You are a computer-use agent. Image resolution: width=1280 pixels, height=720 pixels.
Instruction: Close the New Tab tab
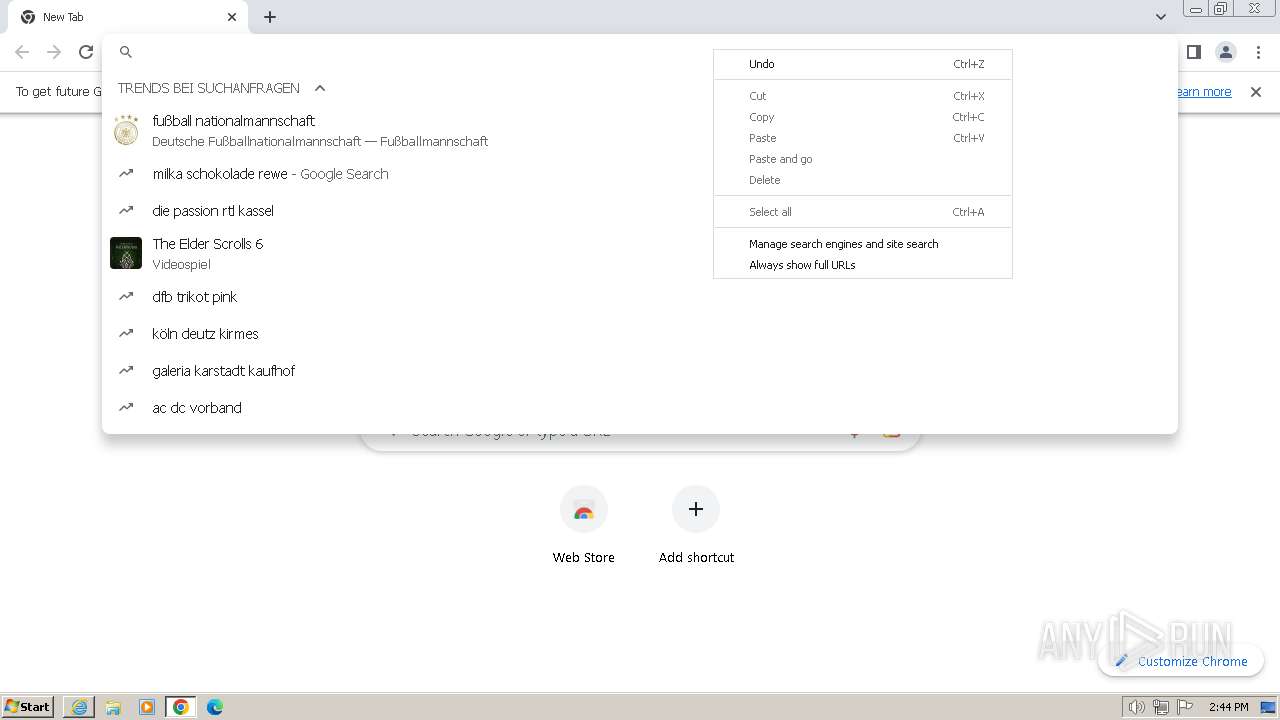pyautogui.click(x=232, y=17)
